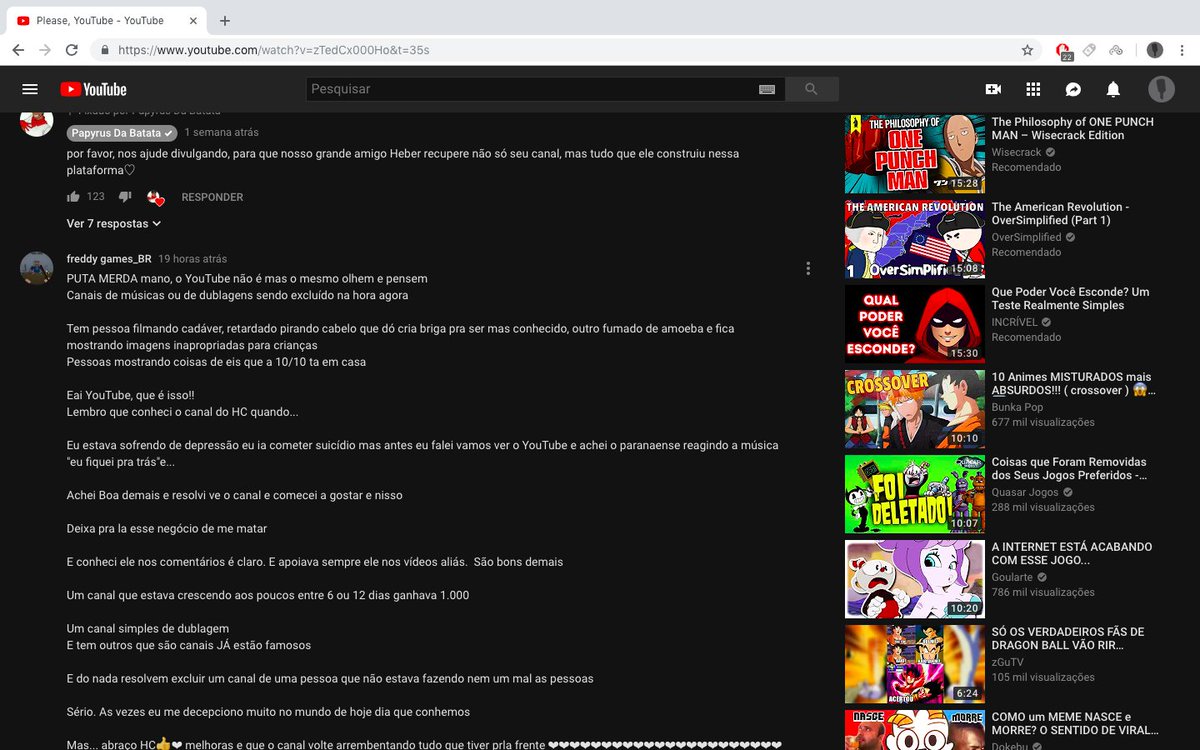Open a new browser tab
The image size is (1200, 750).
[x=225, y=20]
